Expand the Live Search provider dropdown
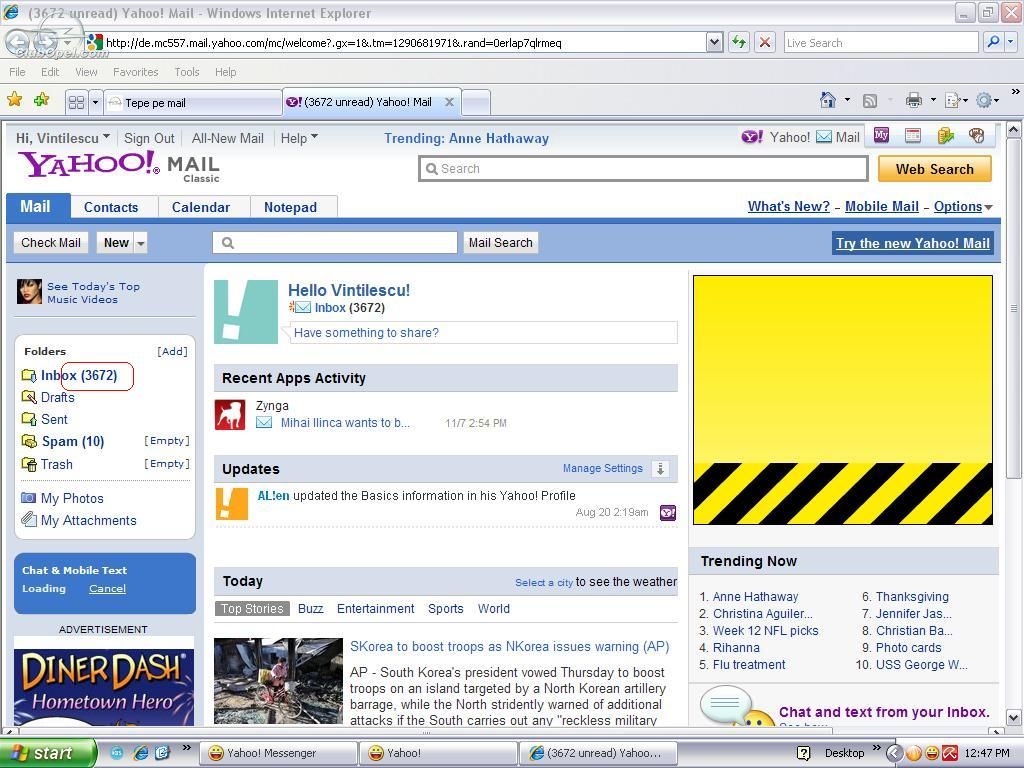Image resolution: width=1024 pixels, height=768 pixels. pyautogui.click(x=1010, y=42)
